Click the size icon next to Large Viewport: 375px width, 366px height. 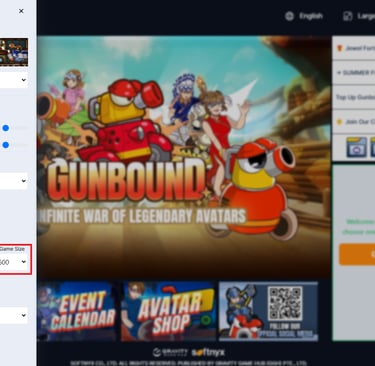tap(348, 16)
